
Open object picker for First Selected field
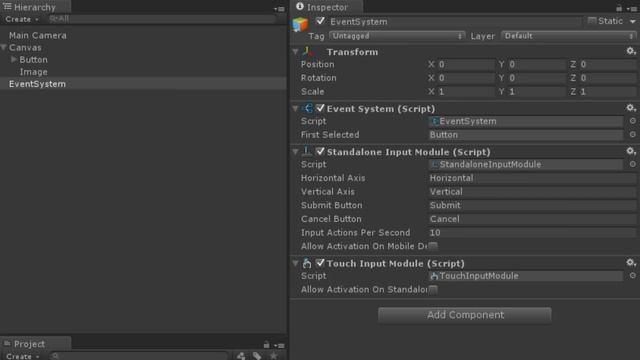pyautogui.click(x=632, y=134)
